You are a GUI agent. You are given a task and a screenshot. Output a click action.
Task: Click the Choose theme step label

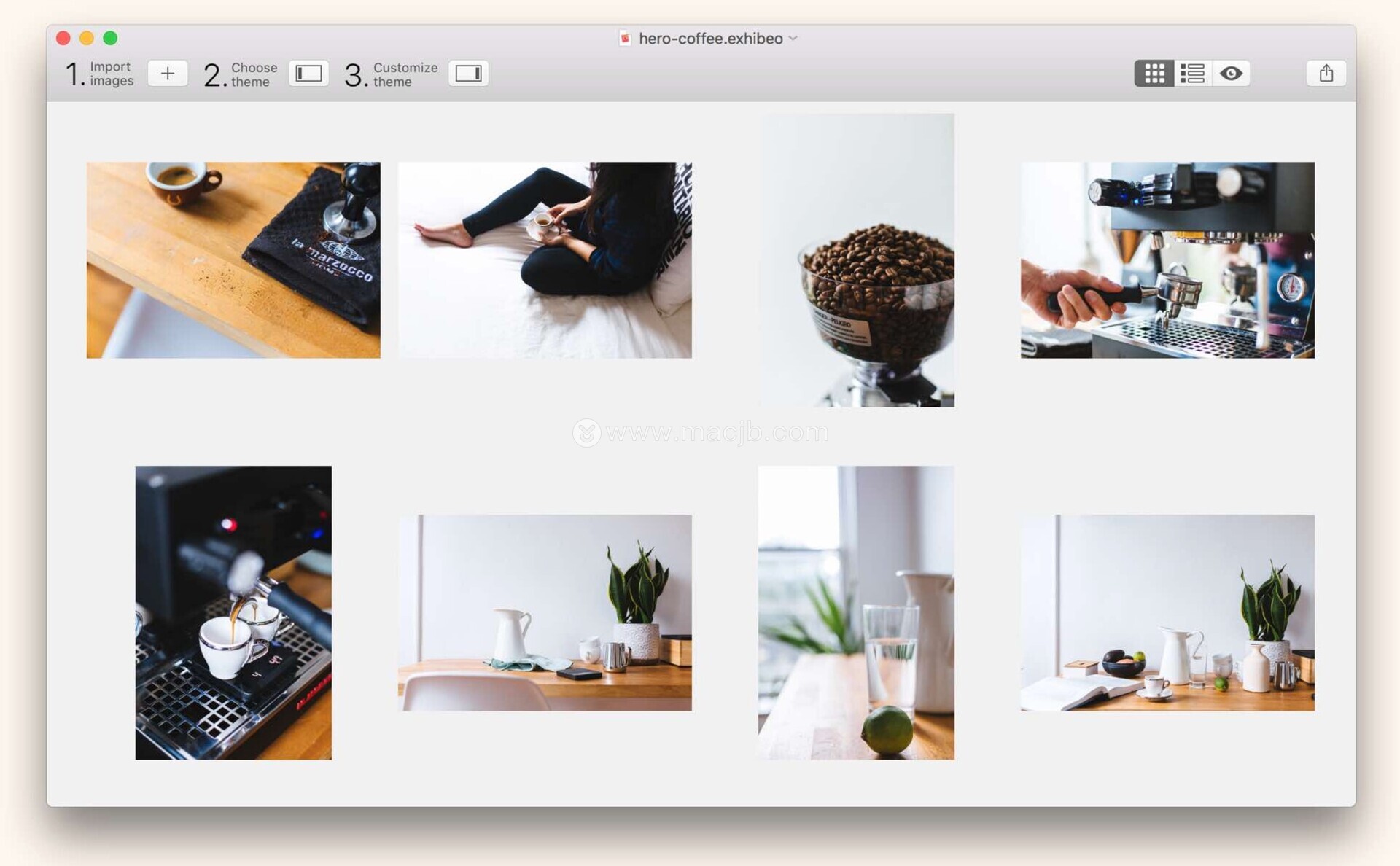point(253,74)
